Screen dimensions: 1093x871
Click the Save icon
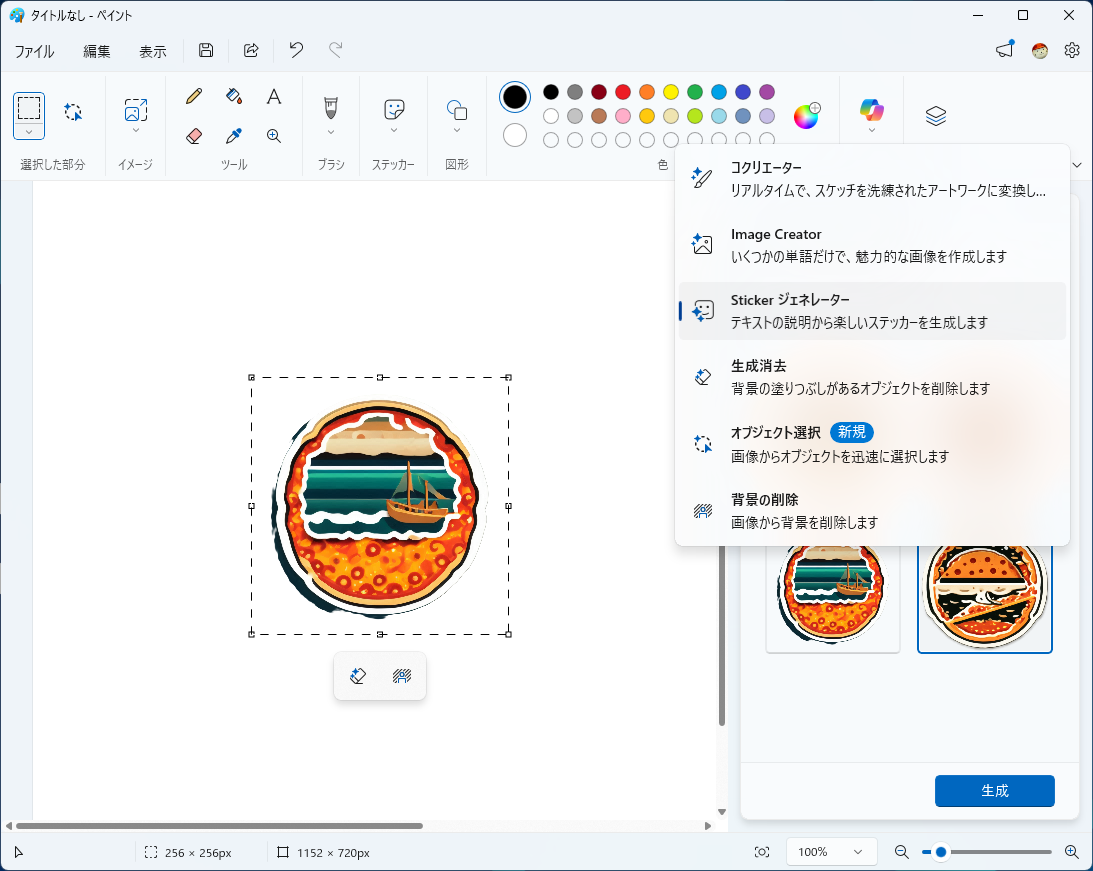click(x=205, y=50)
